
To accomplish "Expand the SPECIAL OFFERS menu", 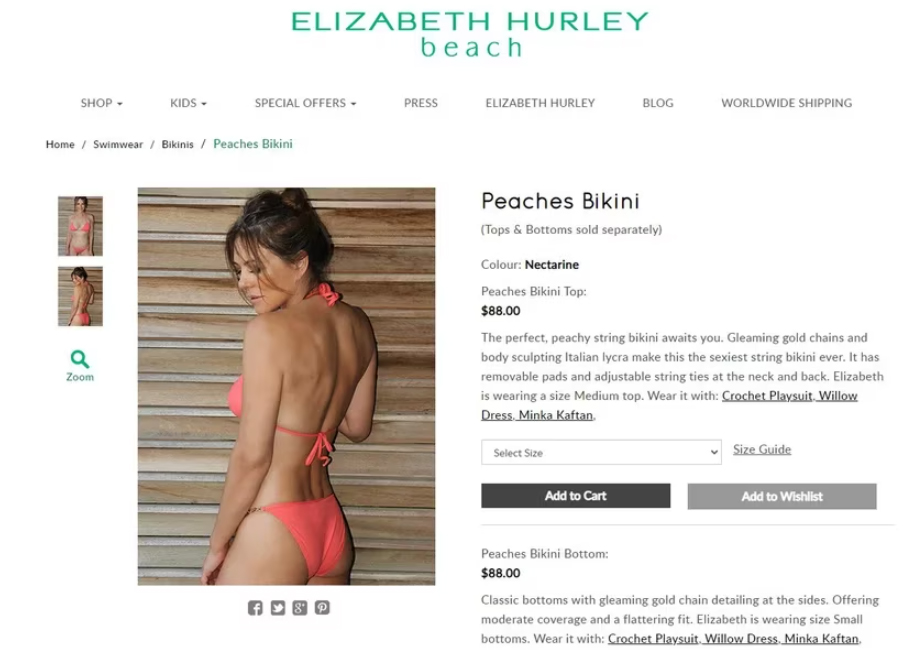I will [x=305, y=103].
